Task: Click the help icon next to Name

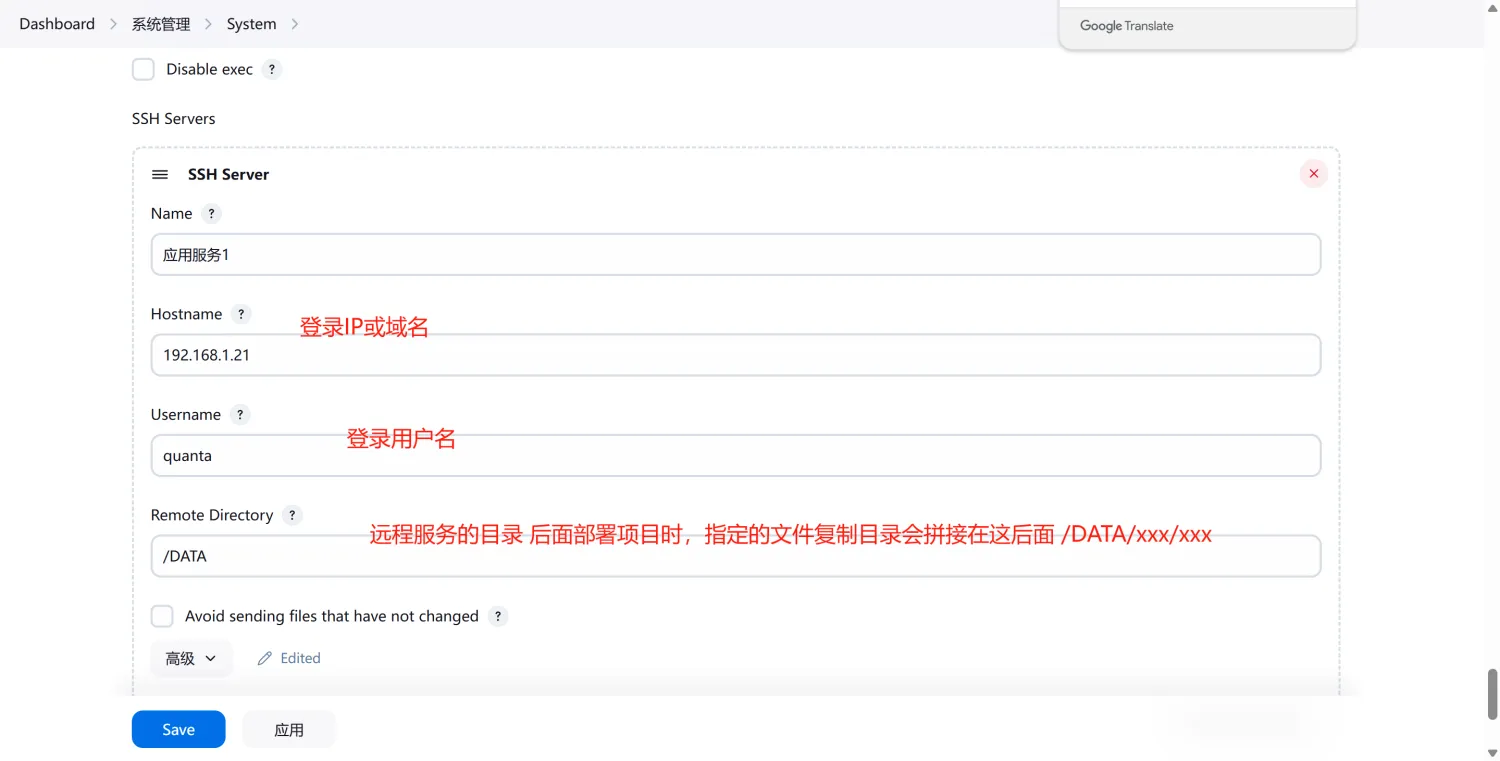Action: point(211,213)
